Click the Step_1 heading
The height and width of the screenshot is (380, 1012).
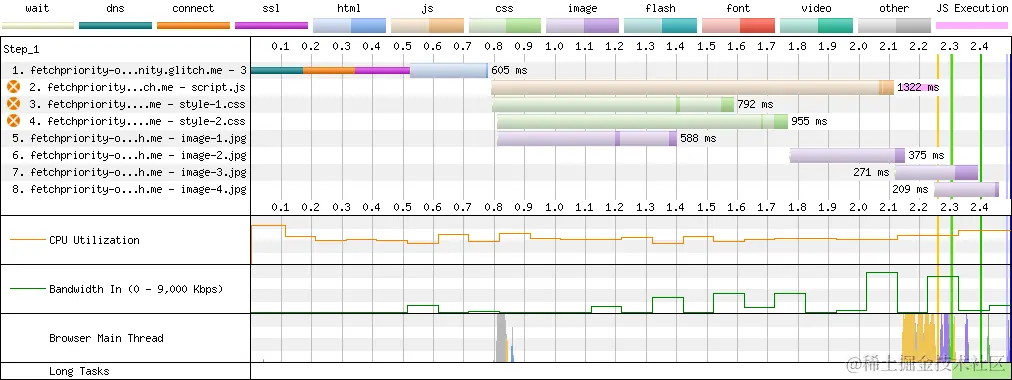pyautogui.click(x=21, y=50)
